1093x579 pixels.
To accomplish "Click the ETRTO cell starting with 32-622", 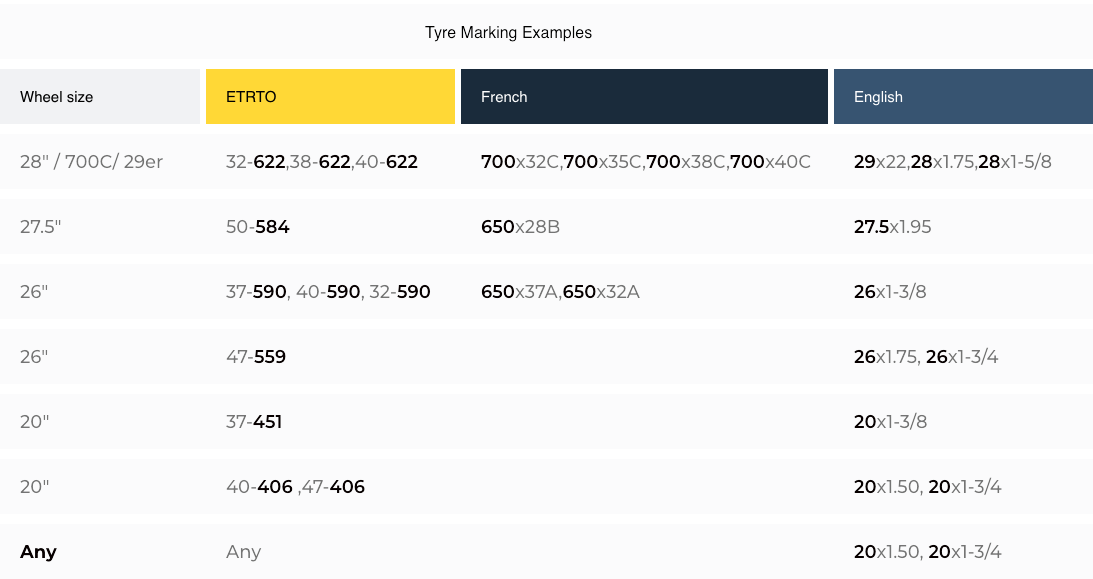I will click(x=321, y=162).
